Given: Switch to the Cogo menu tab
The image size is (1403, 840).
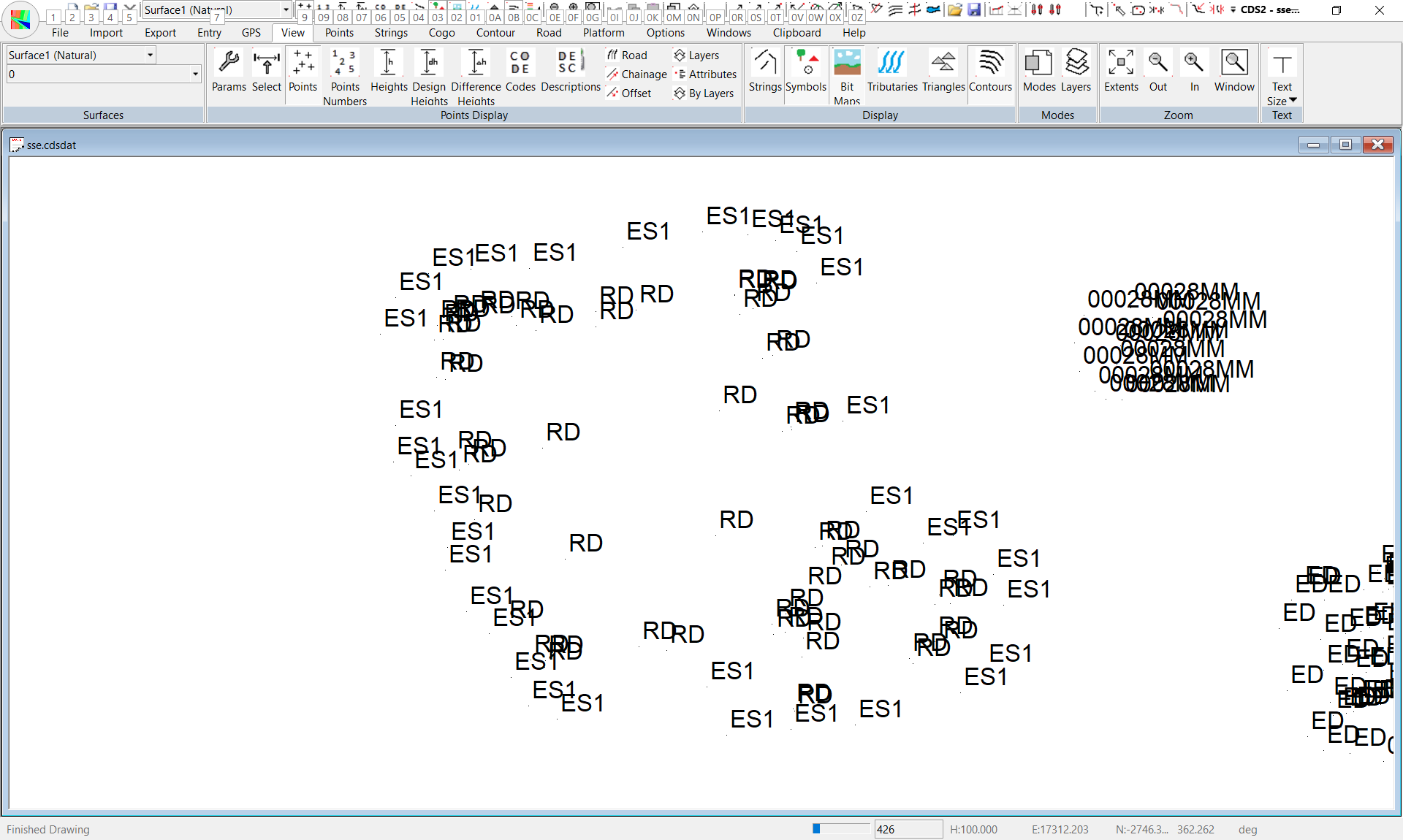Looking at the screenshot, I should coord(441,33).
